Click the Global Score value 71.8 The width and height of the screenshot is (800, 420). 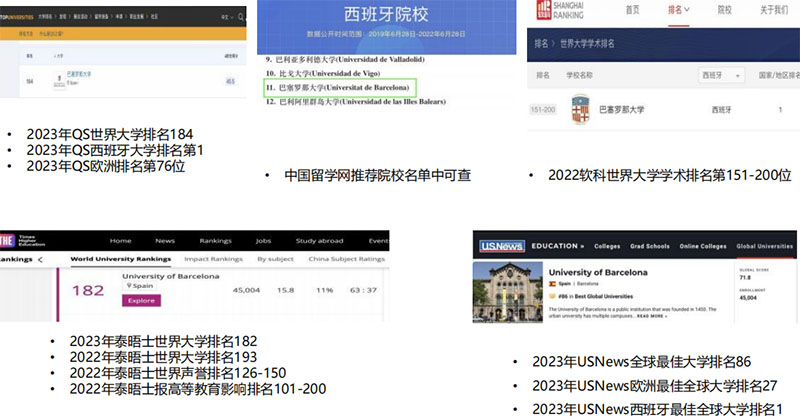click(x=745, y=278)
